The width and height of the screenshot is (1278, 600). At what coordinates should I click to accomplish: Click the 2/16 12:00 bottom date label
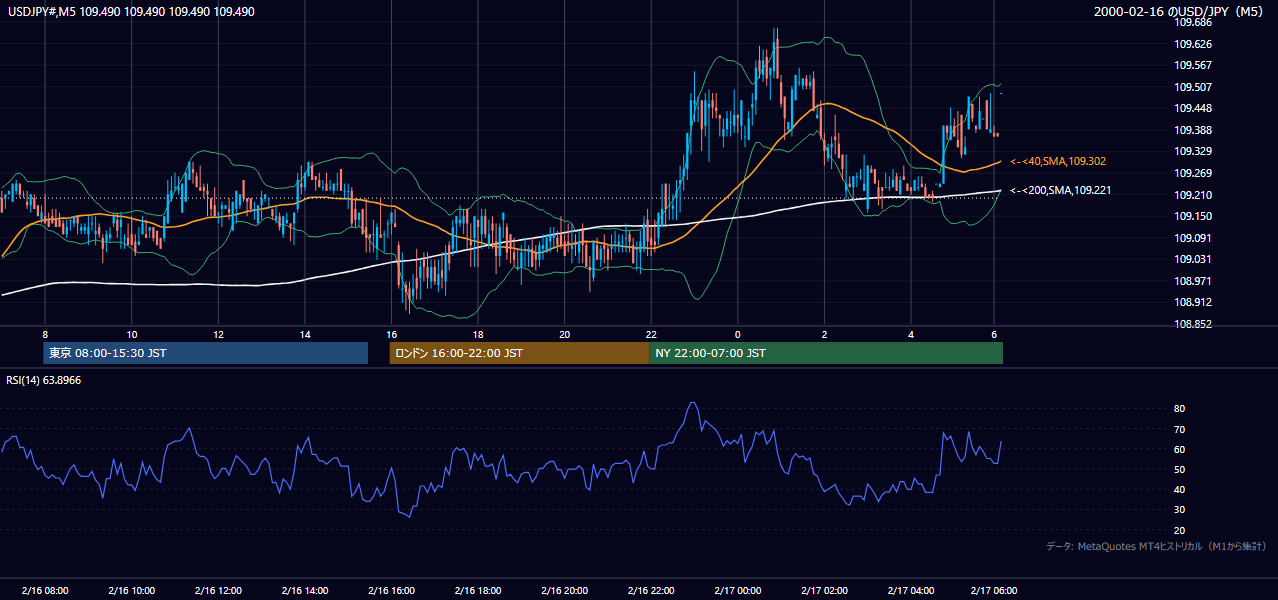click(x=218, y=590)
